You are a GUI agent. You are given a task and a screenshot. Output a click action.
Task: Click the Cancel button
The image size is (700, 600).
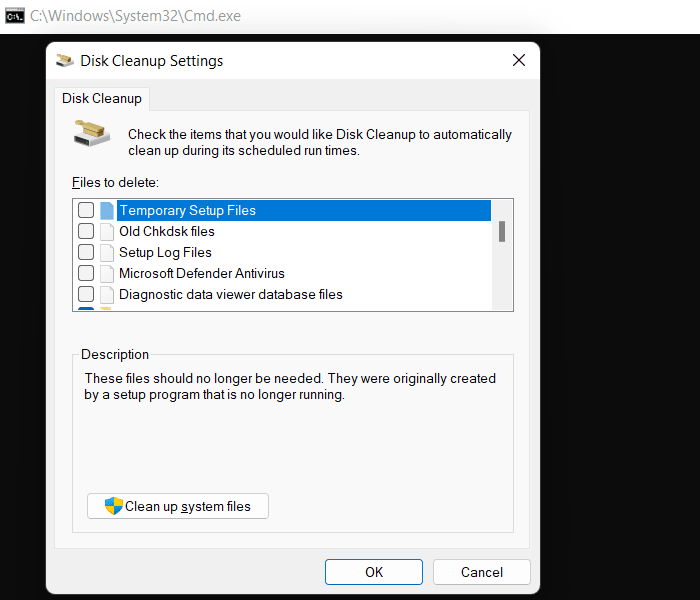481,572
